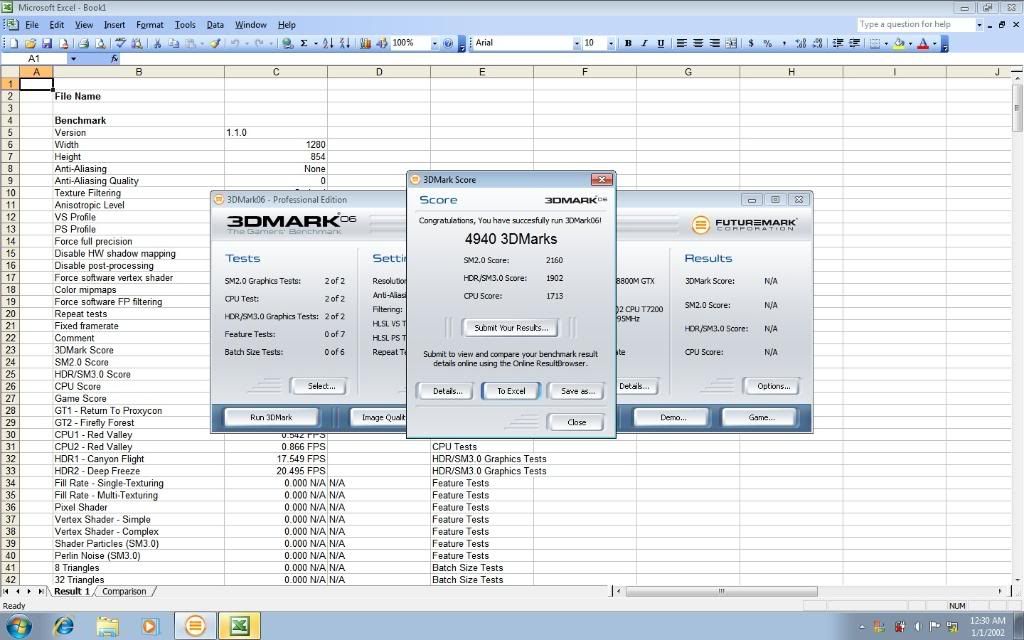Click the Windows Start orb
This screenshot has height=640, width=1024.
tap(18, 626)
